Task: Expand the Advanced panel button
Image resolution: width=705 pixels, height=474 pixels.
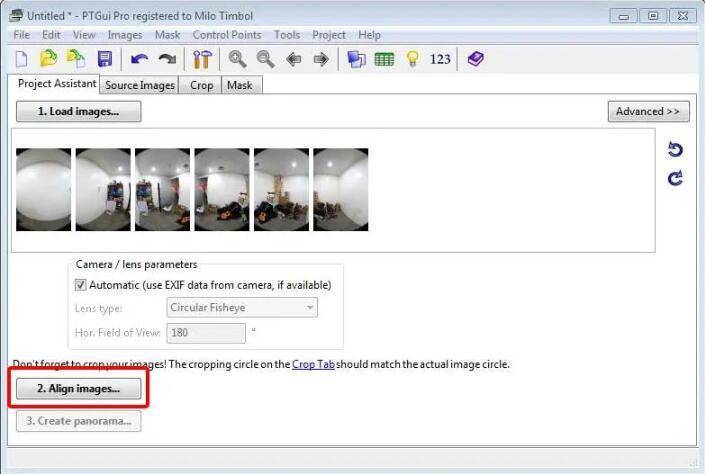Action: pyautogui.click(x=648, y=111)
